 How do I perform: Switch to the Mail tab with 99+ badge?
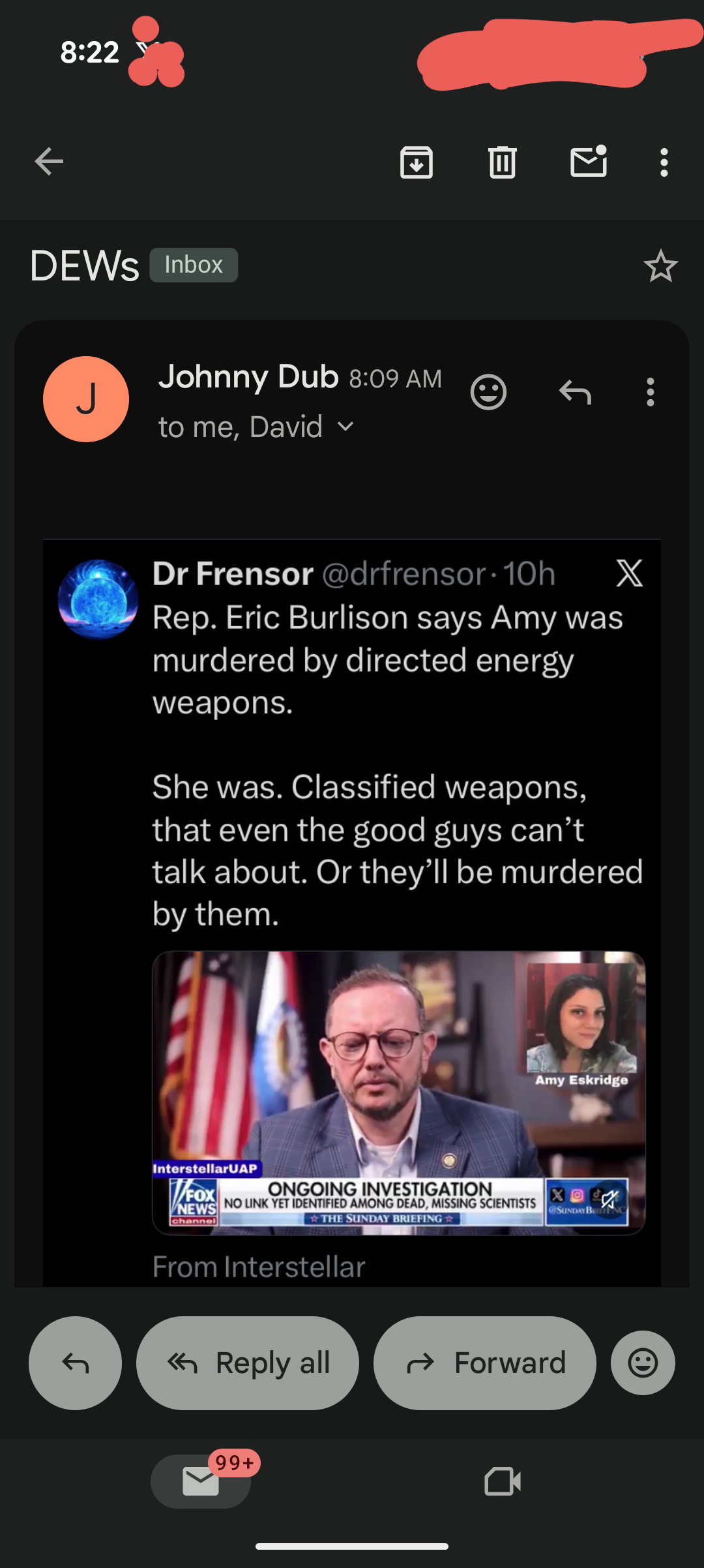(201, 1481)
